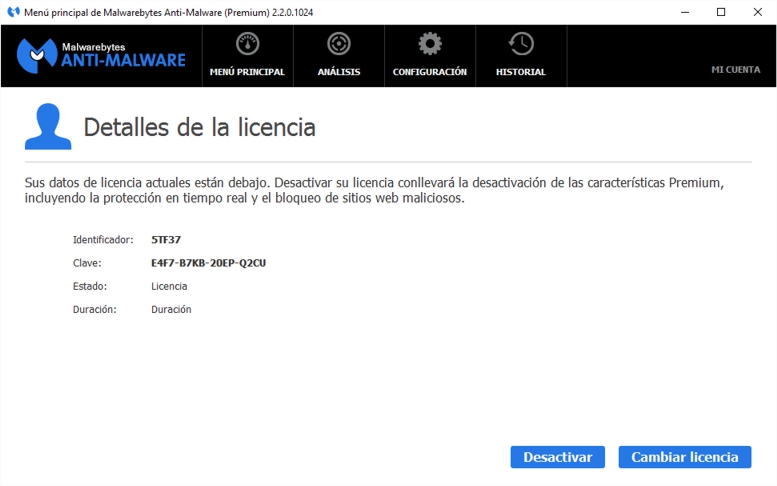Maximize the Malwarebytes window
The image size is (777, 486).
pyautogui.click(x=721, y=12)
